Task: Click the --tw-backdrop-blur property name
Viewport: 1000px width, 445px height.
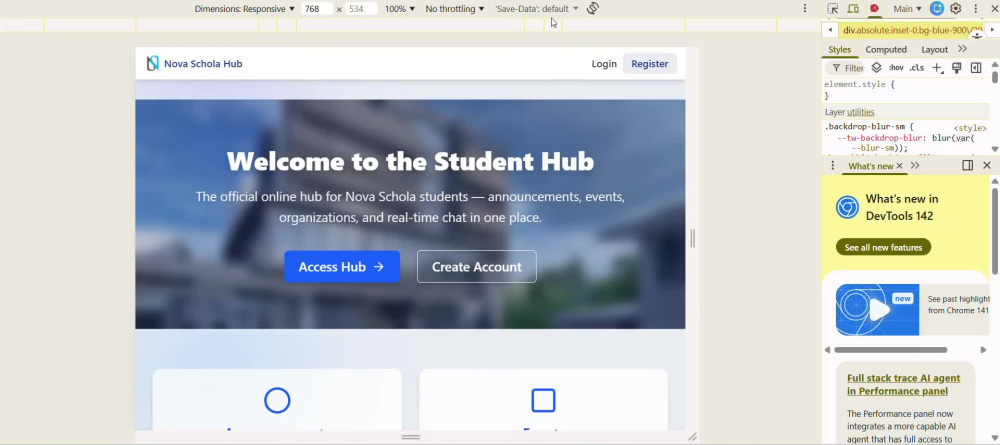Action: coord(878,138)
